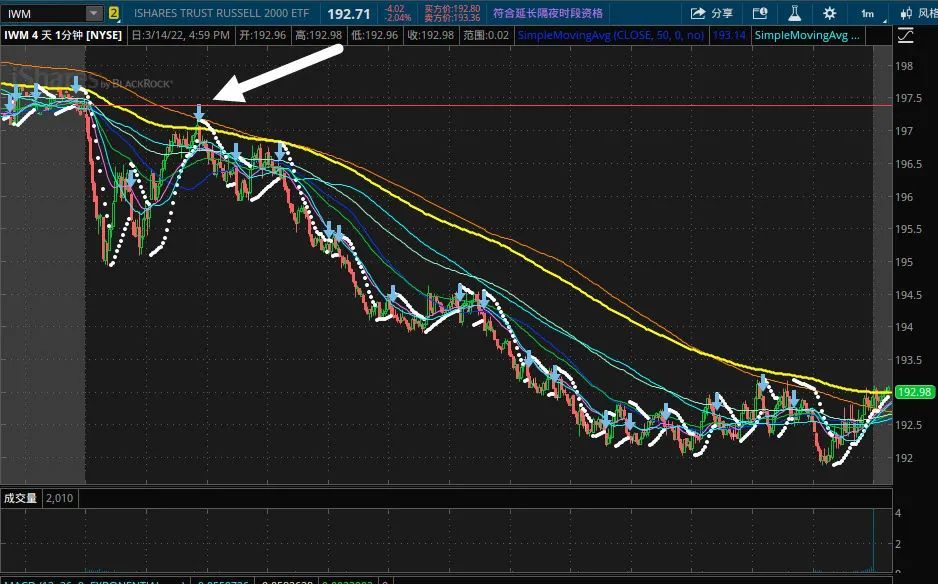Click the IWM 4 天 1分钟 [NYSE] chart title
938x584 pixels.
pyautogui.click(x=63, y=35)
